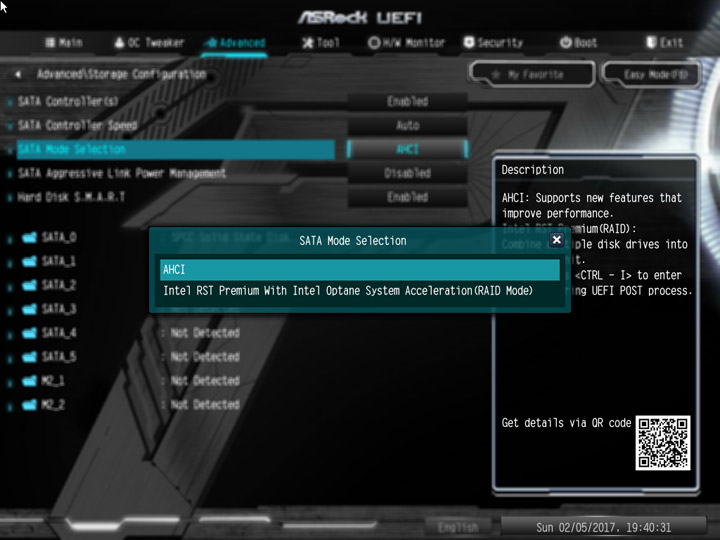Click the Boot tab power icon
The width and height of the screenshot is (720, 540).
click(566, 42)
